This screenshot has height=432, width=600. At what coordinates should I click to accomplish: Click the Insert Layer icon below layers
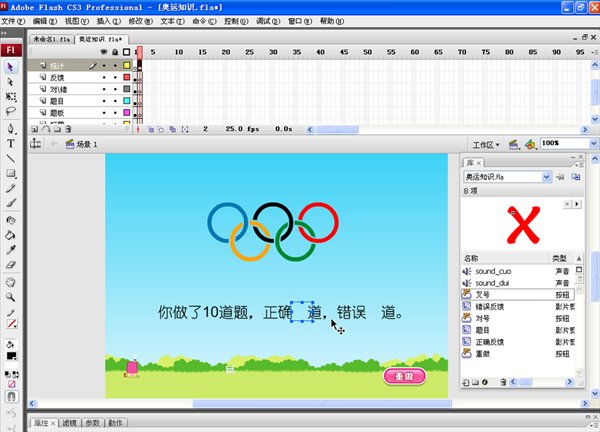pos(34,129)
